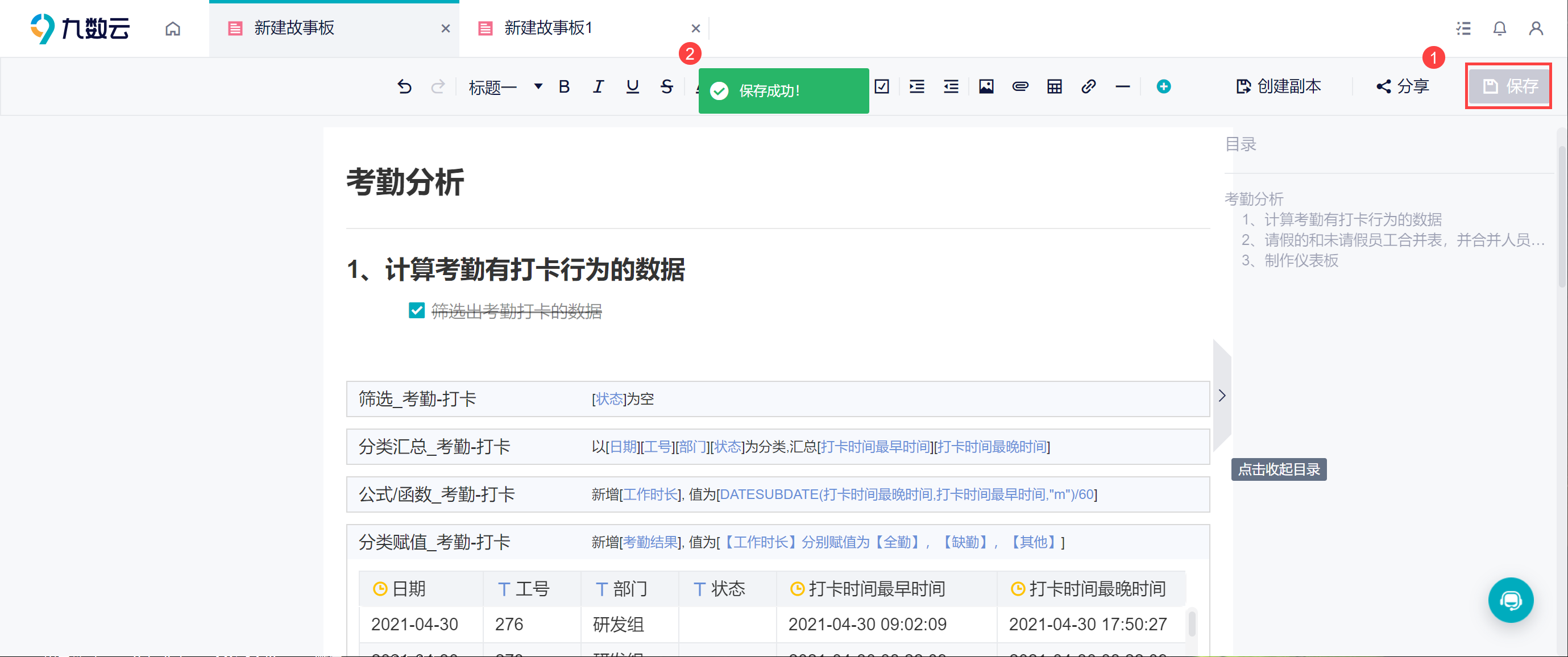Open notifications bell icon

click(1499, 28)
